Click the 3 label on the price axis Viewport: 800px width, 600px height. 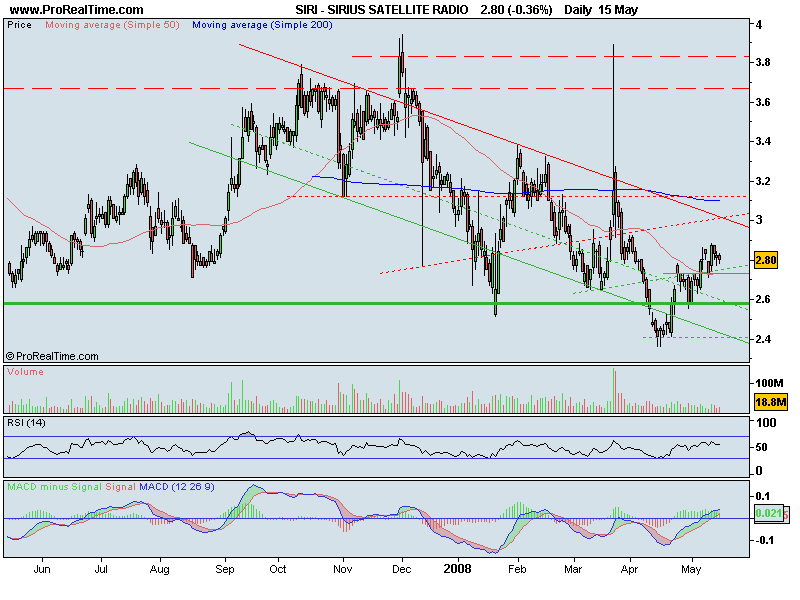tap(759, 220)
